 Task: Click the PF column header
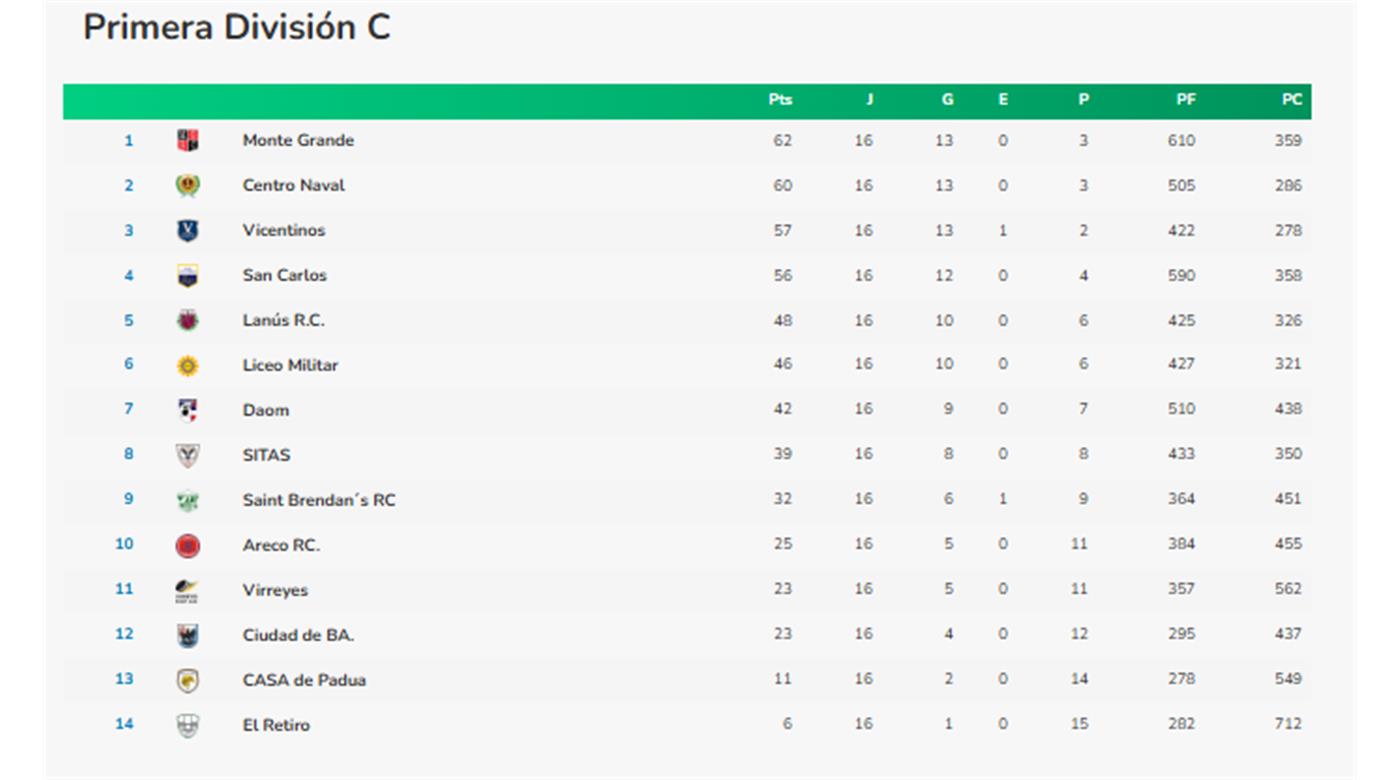pos(1186,100)
